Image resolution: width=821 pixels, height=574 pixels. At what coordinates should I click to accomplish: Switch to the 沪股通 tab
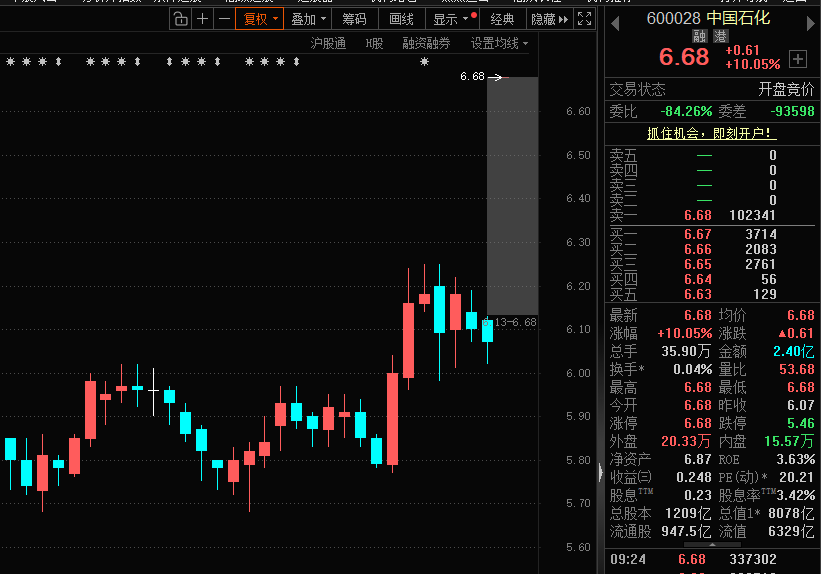(x=328, y=43)
